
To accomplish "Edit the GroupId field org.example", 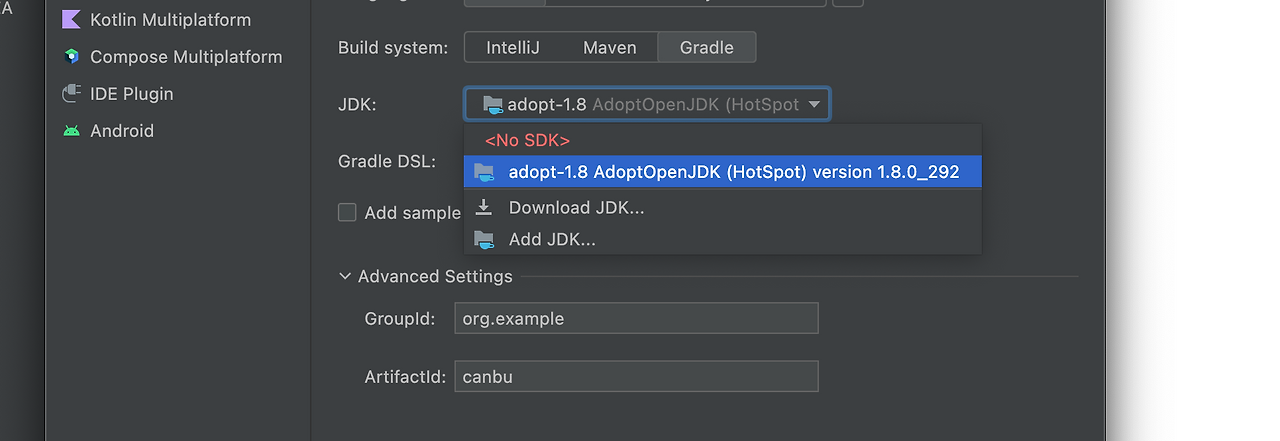I will point(637,319).
